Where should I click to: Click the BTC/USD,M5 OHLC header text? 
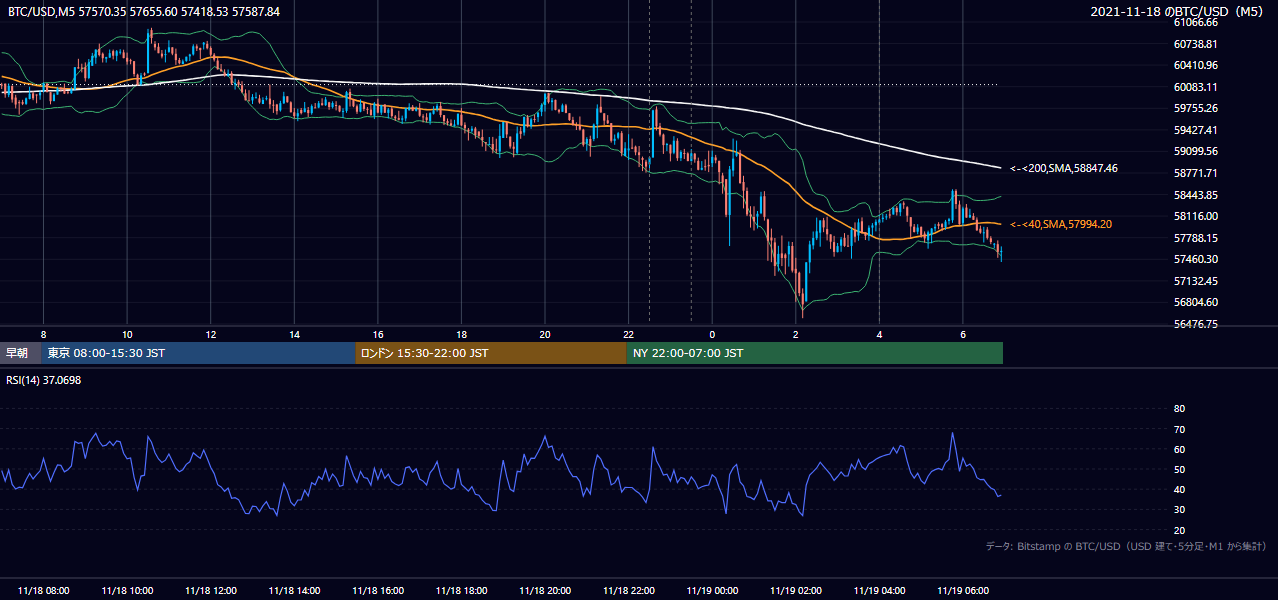tap(144, 11)
